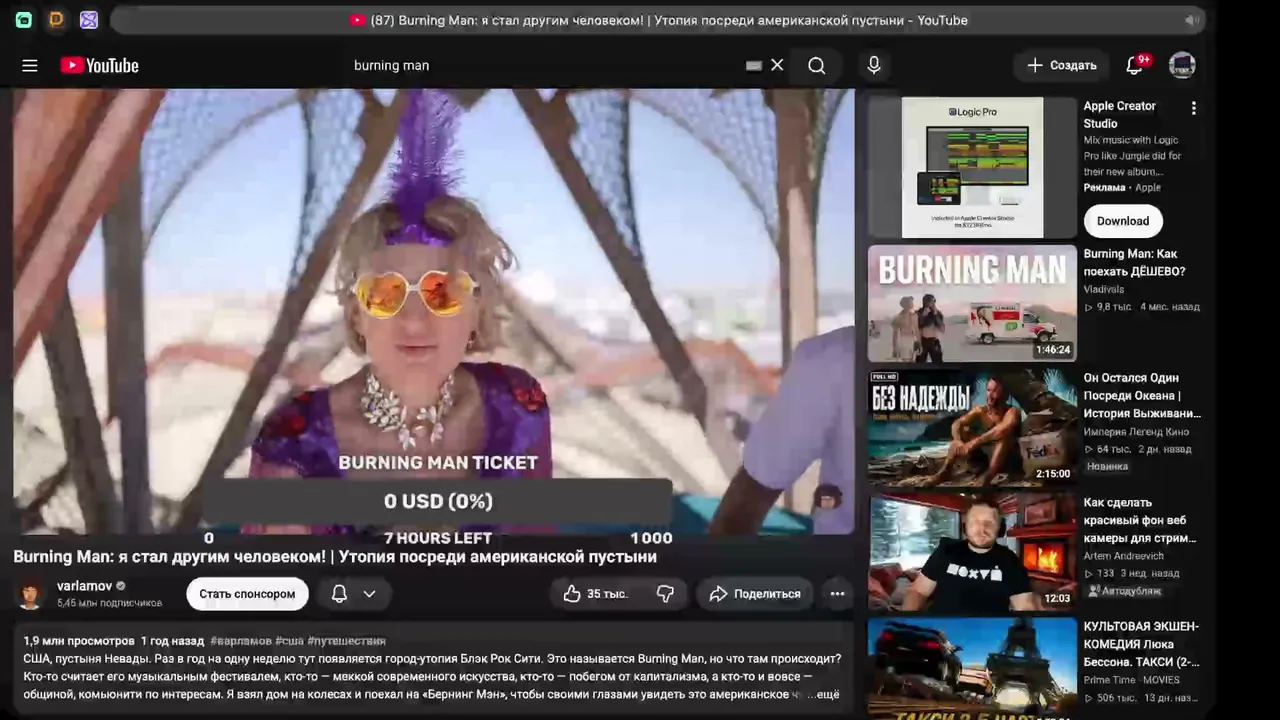Open more actions menu under the video
The height and width of the screenshot is (720, 1280).
(837, 594)
